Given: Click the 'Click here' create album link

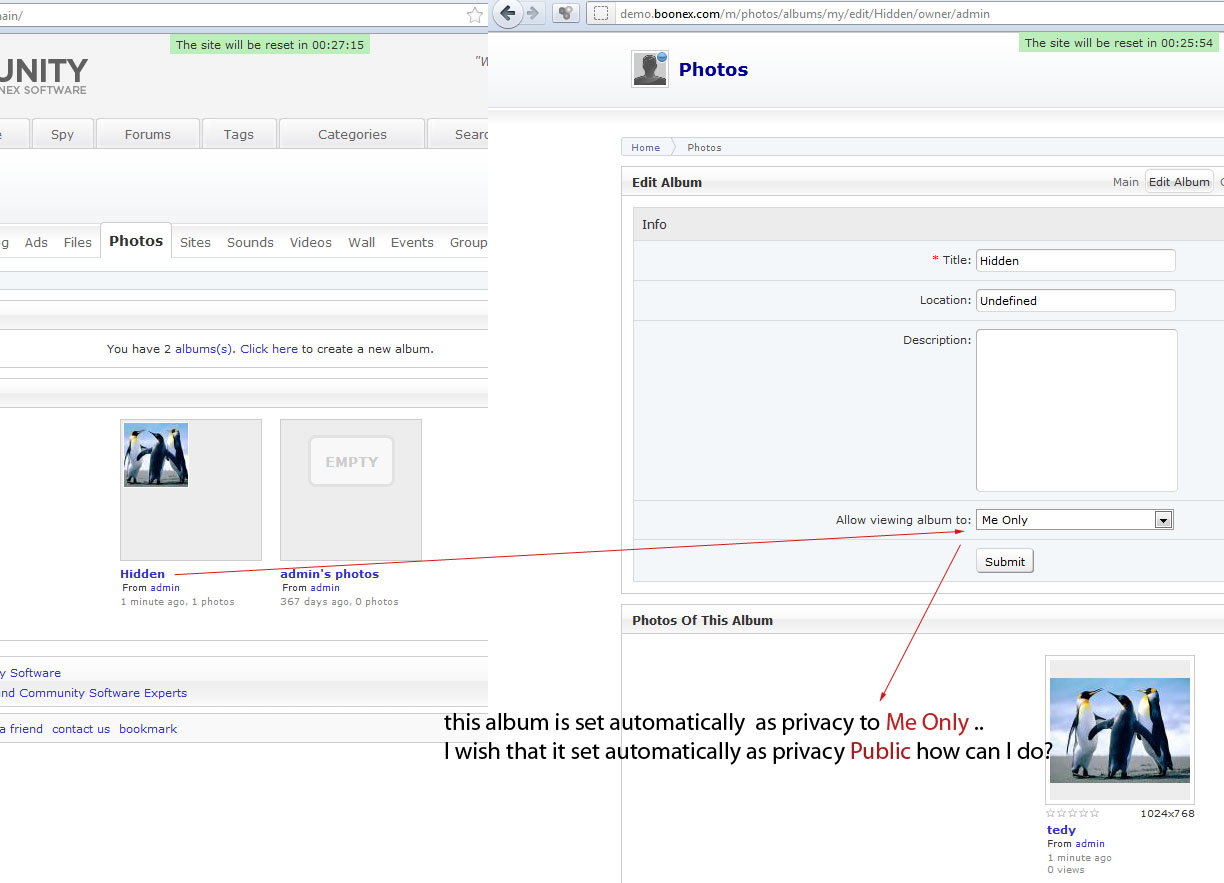Looking at the screenshot, I should (x=269, y=349).
